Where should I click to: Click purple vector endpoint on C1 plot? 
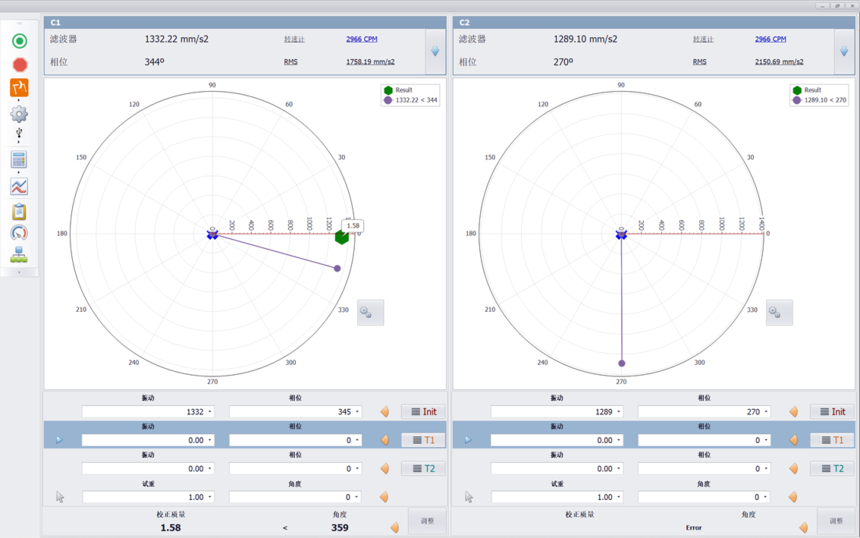pos(337,268)
